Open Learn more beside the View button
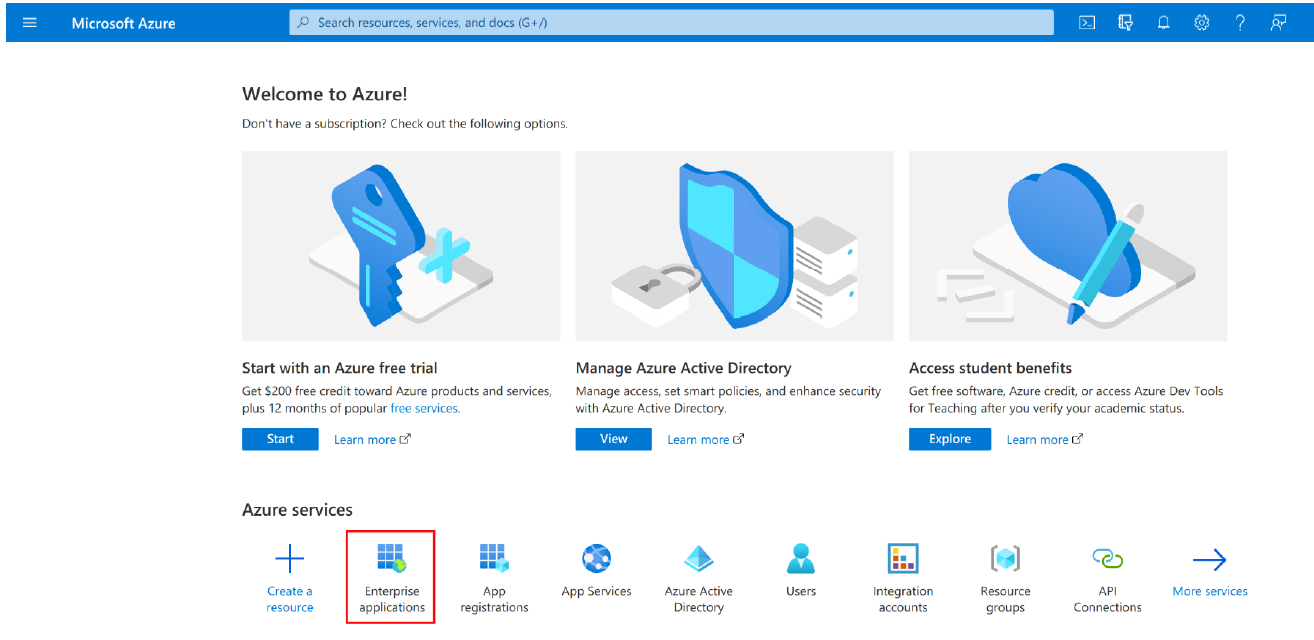Screen dimensions: 1314x640 point(705,440)
